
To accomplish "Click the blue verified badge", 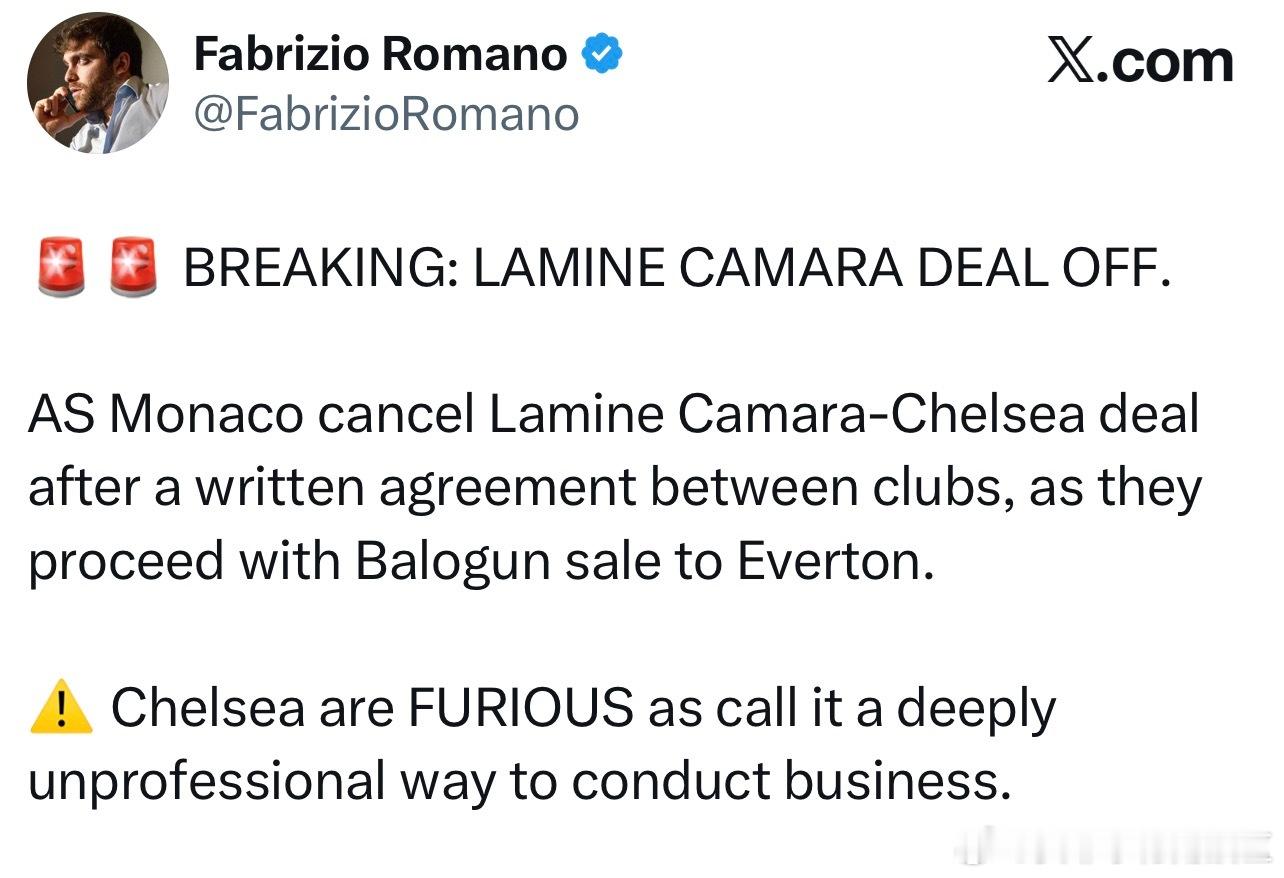I will [x=602, y=53].
